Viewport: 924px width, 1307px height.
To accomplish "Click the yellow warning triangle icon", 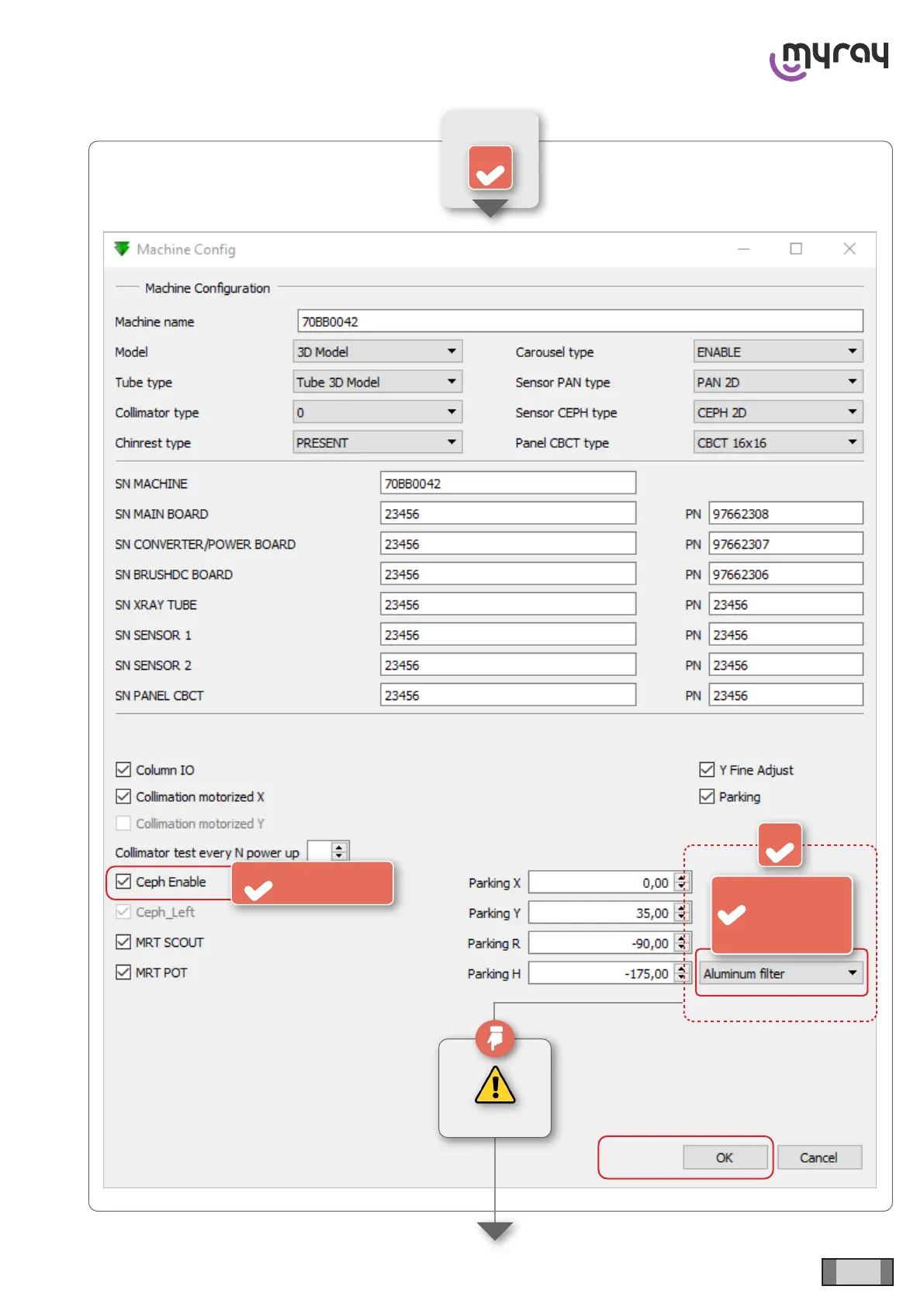I will [495, 1085].
